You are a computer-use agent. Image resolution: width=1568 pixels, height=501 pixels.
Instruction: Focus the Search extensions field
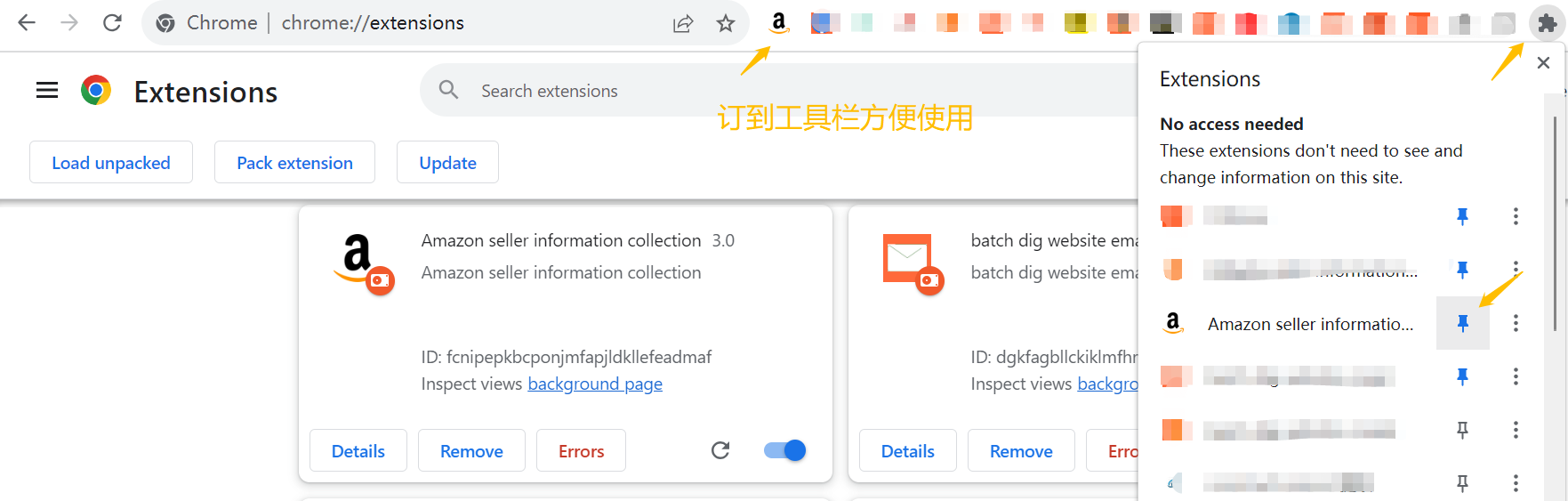(x=778, y=90)
